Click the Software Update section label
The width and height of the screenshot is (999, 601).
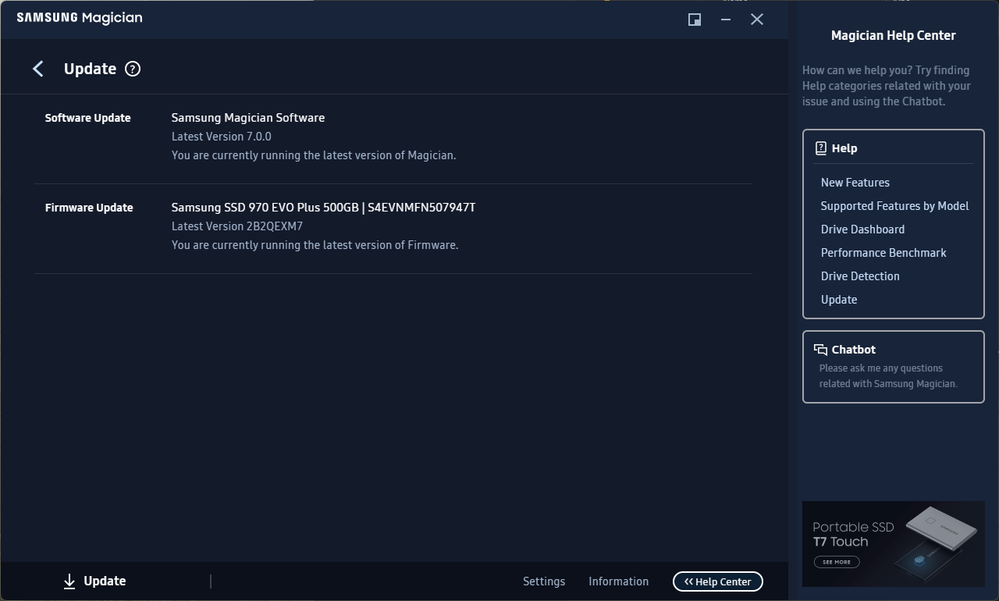(x=88, y=118)
